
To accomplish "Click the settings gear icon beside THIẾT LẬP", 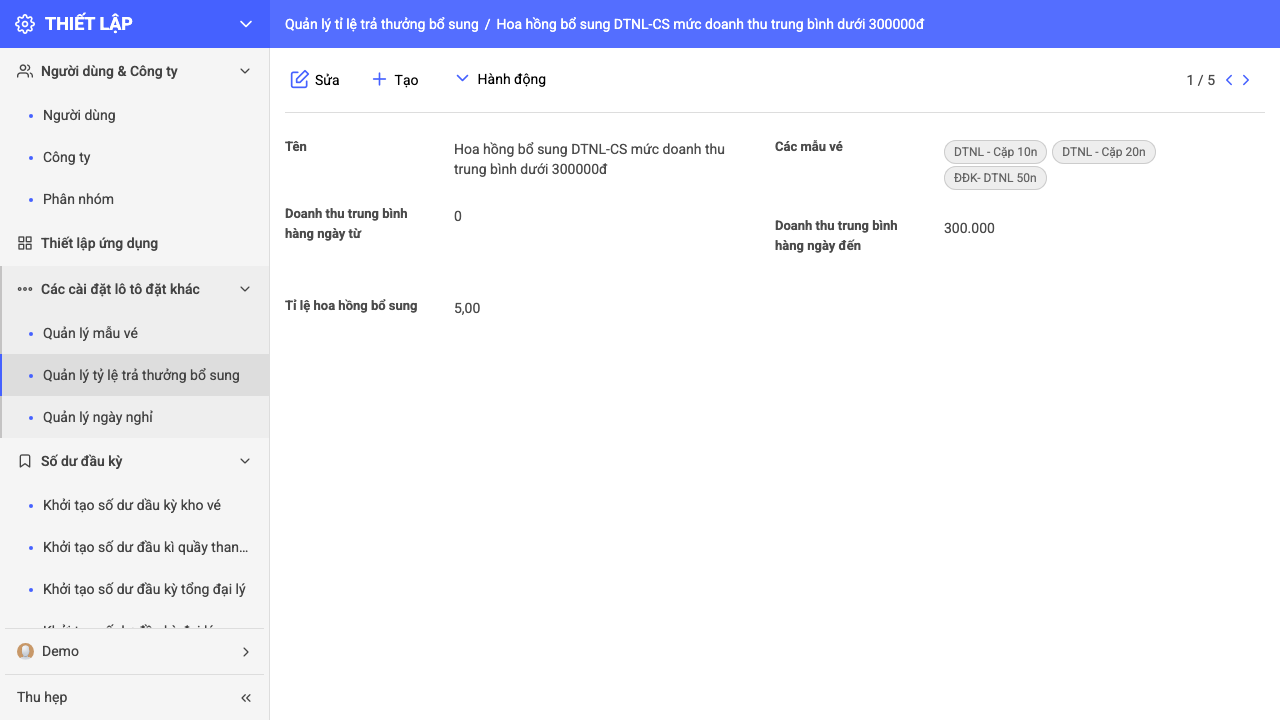I will (25, 24).
